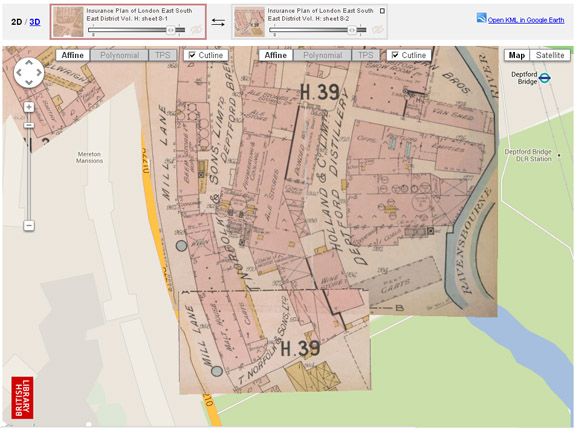
Task: Click the Deptford Bridge DLR Station label
Action: pyautogui.click(x=528, y=155)
